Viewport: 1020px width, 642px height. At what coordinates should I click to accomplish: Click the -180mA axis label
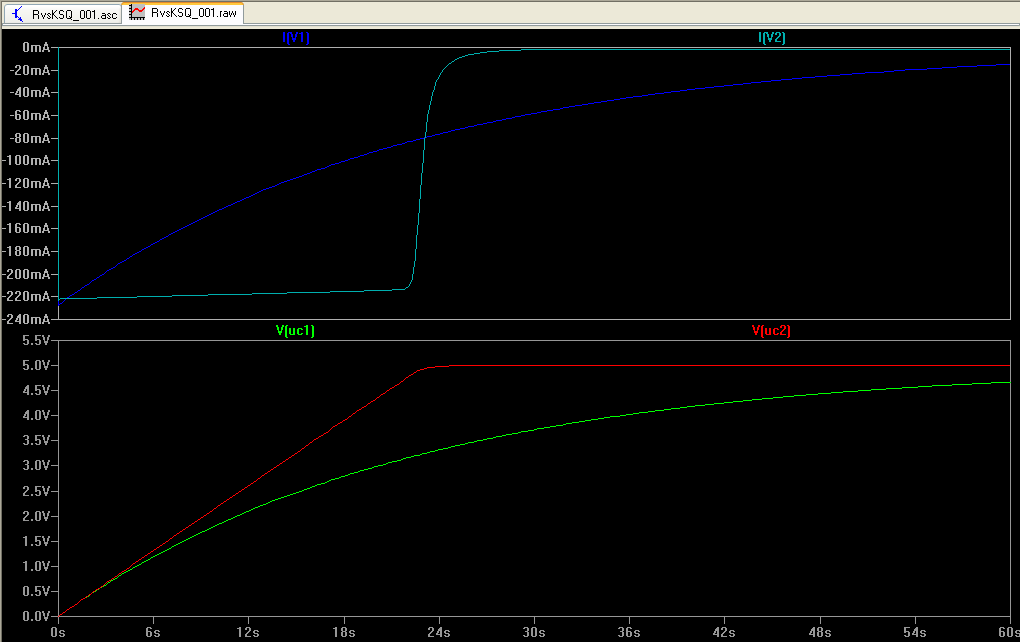[x=27, y=251]
